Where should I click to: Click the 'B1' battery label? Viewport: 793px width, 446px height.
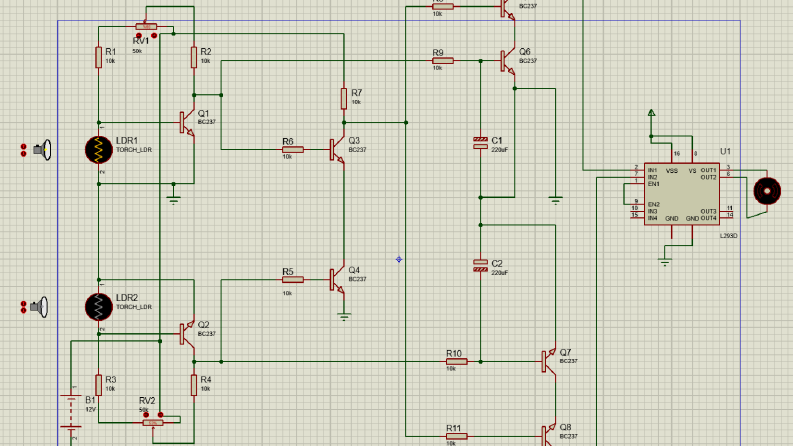click(x=90, y=400)
